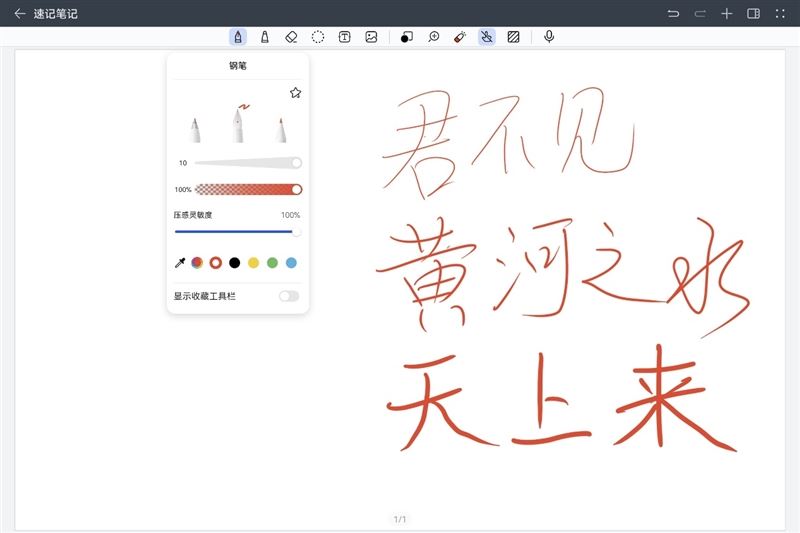Toggle the 显示收藏工具栏 switch
Screen dimensions: 800x533
(289, 296)
